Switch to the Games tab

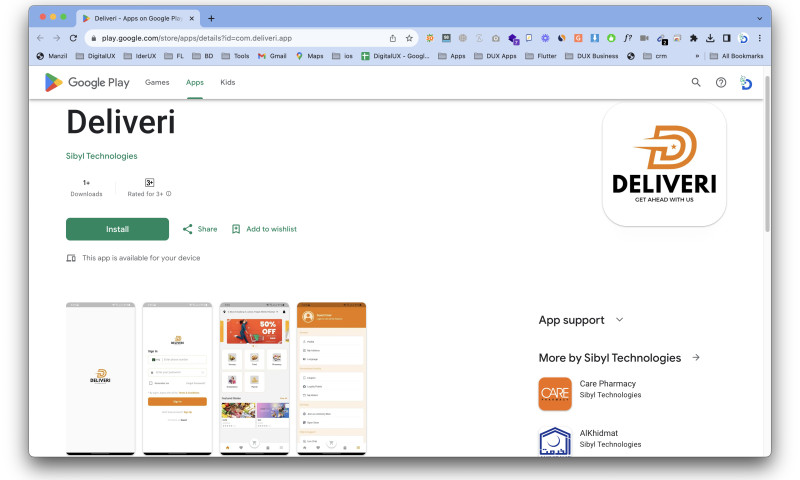[157, 82]
